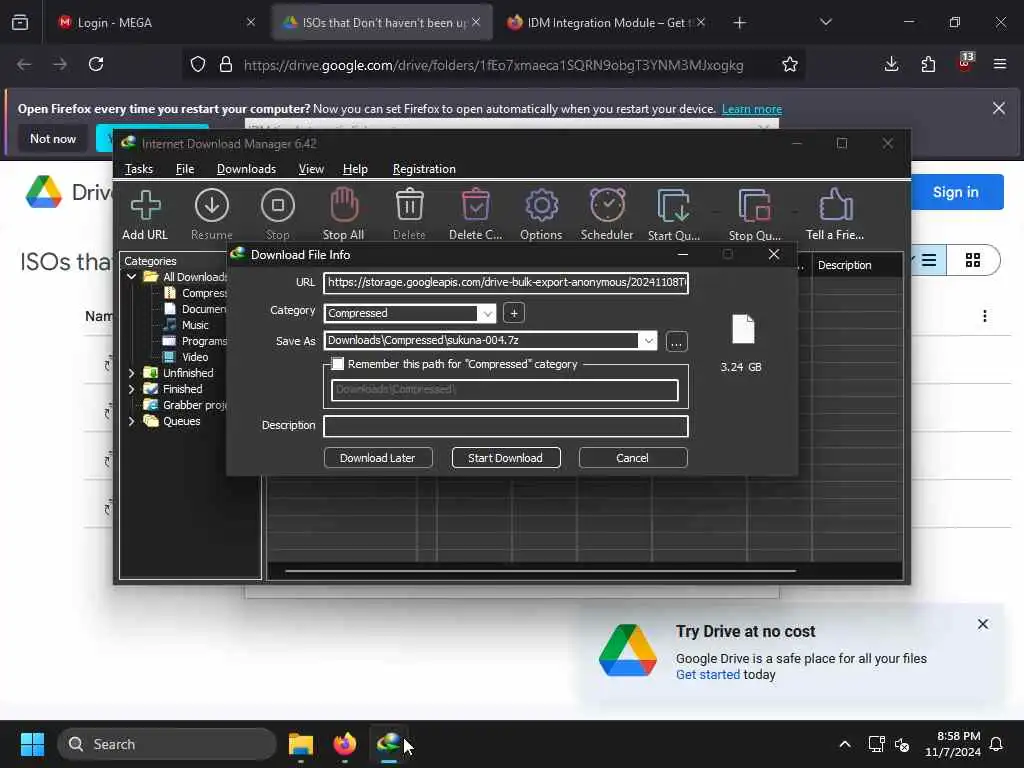Click the Windows taskbar Search box

(167, 744)
